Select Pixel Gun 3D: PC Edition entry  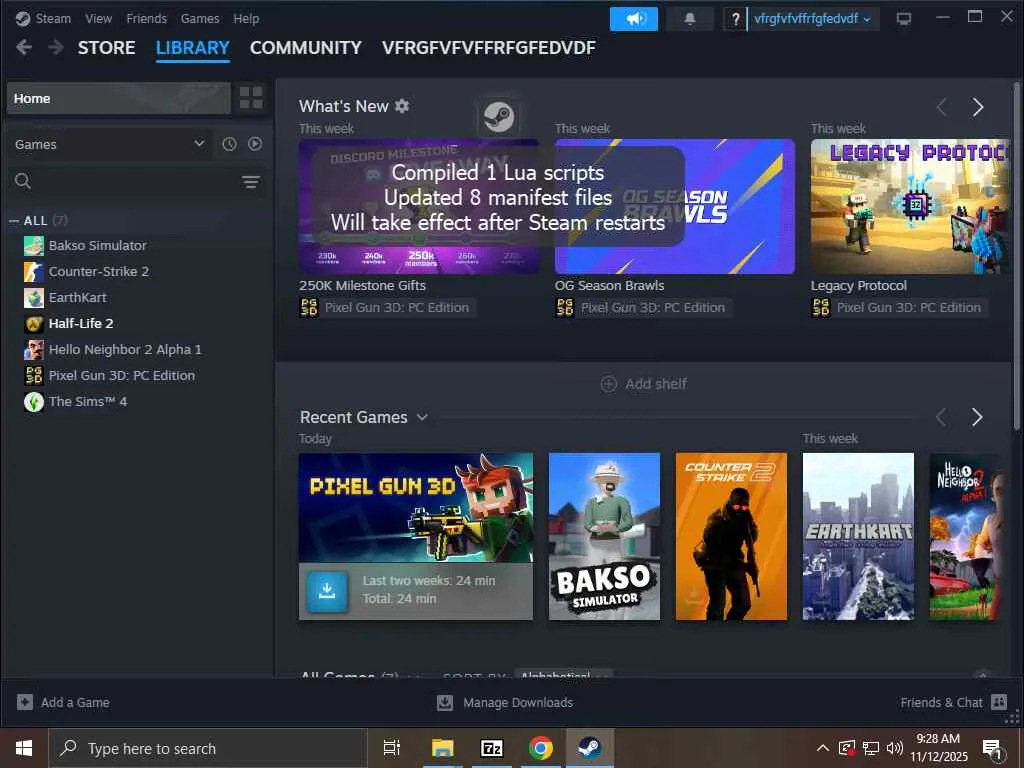(121, 376)
